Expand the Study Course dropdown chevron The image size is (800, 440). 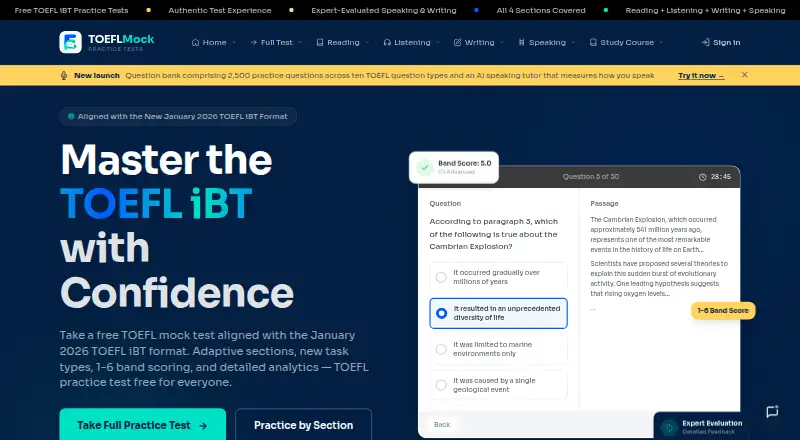pyautogui.click(x=661, y=42)
